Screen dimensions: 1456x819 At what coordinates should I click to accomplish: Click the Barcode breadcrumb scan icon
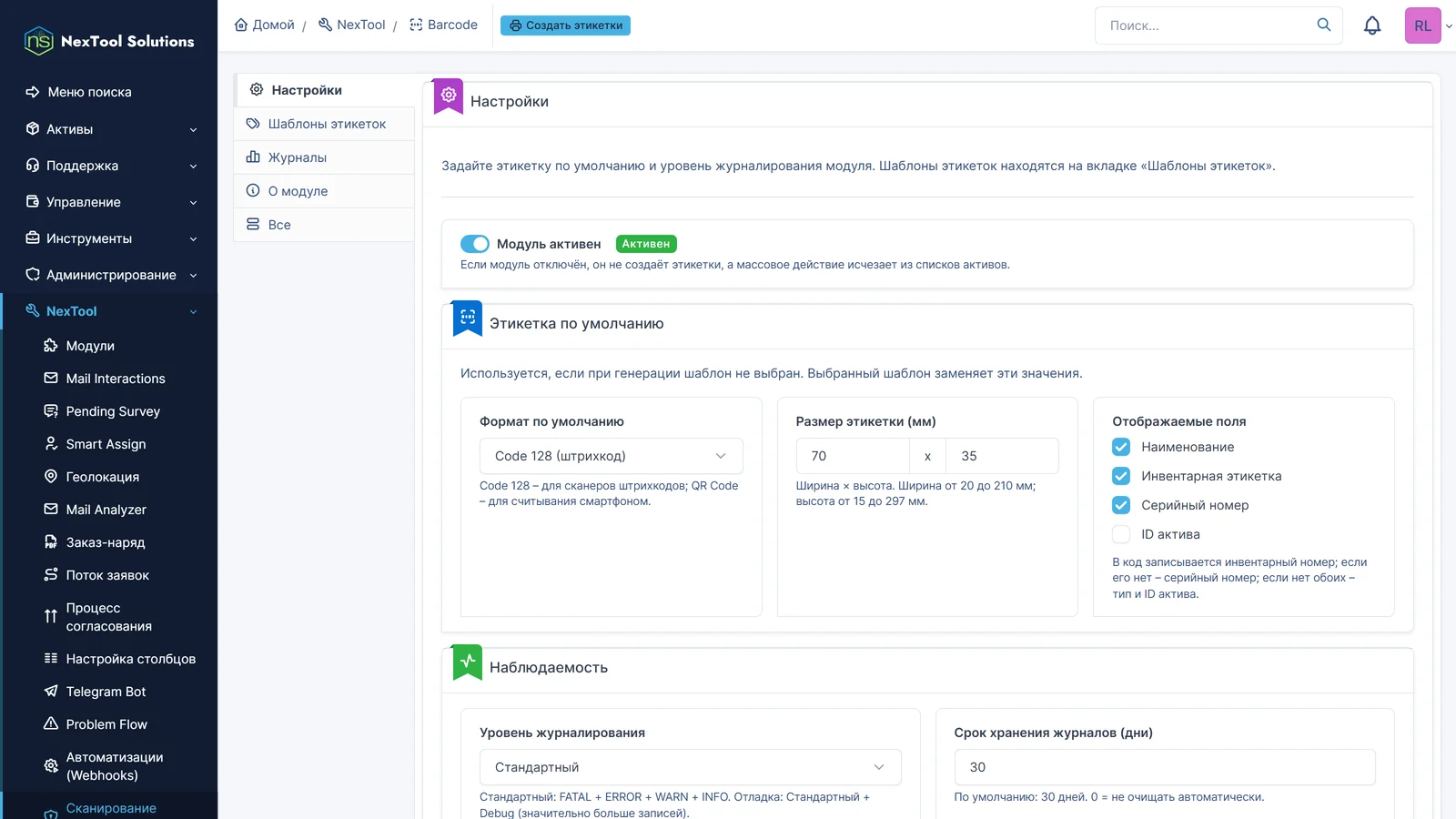(416, 25)
